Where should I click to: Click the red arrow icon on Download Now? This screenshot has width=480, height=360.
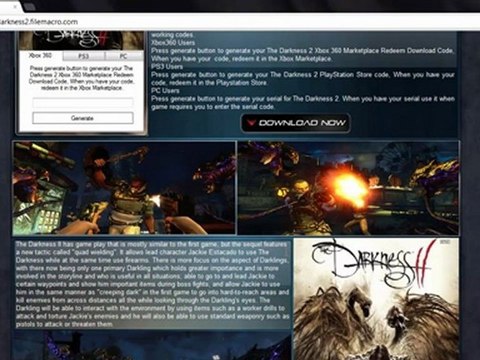coord(252,123)
